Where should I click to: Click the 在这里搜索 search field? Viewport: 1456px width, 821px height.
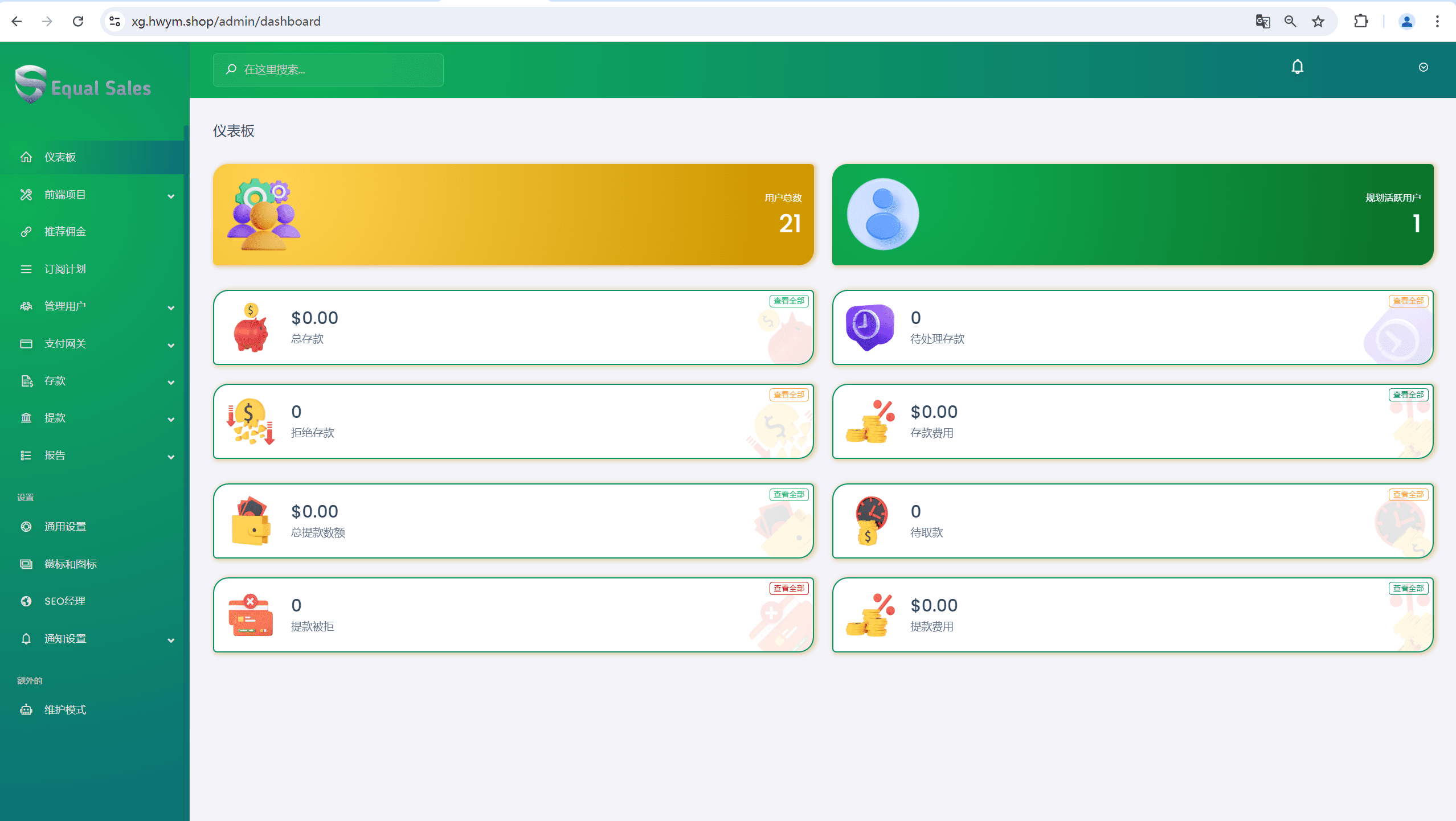[328, 69]
